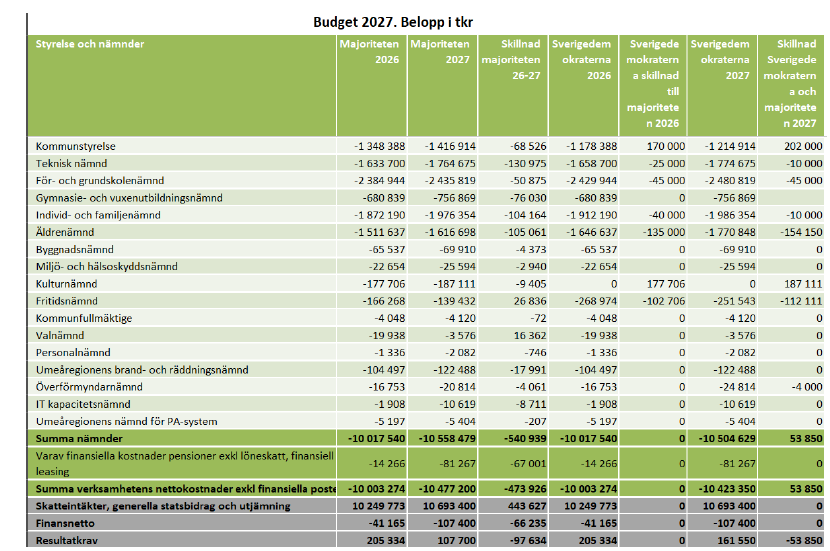Select Äldrenämnd value -154 150
The width and height of the screenshot is (830, 551).
(801, 232)
